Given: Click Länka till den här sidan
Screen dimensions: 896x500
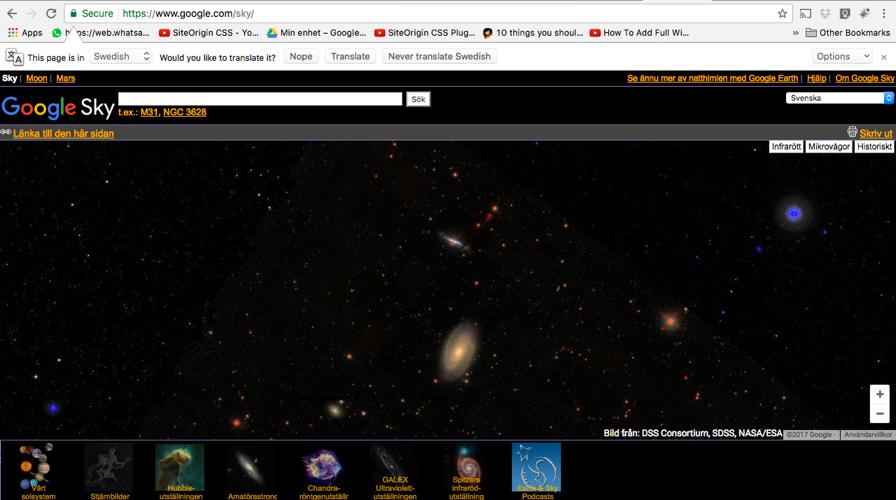Looking at the screenshot, I should 63,134.
